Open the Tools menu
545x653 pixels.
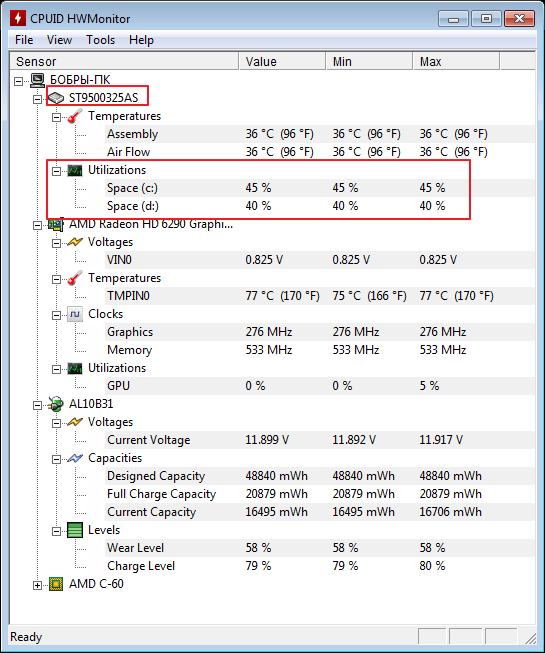click(100, 40)
